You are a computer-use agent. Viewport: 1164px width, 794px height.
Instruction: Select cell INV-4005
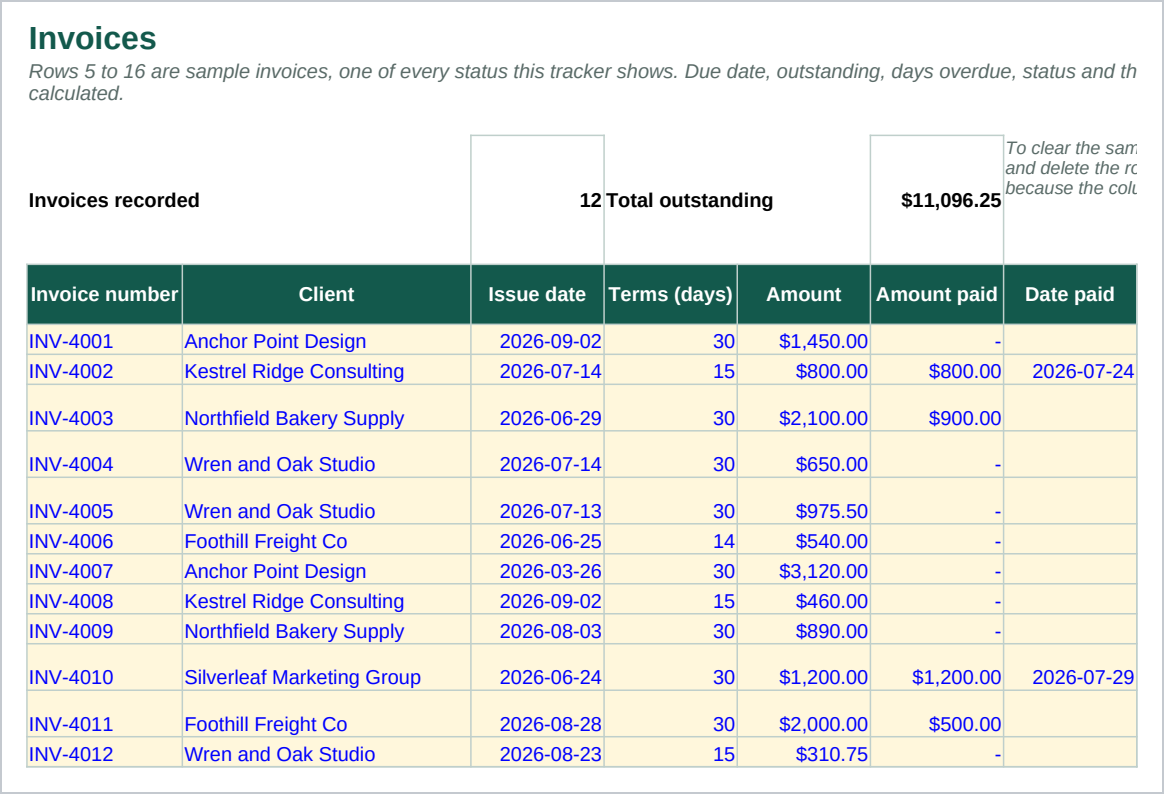tap(105, 502)
